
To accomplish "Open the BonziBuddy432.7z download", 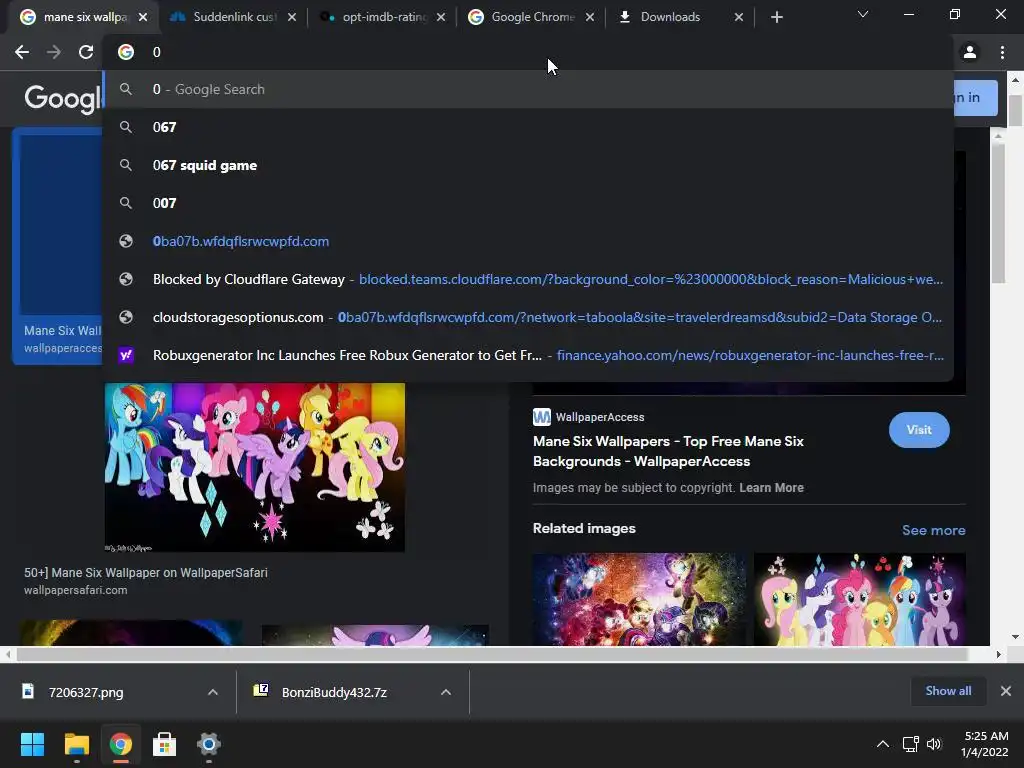I will coord(334,692).
